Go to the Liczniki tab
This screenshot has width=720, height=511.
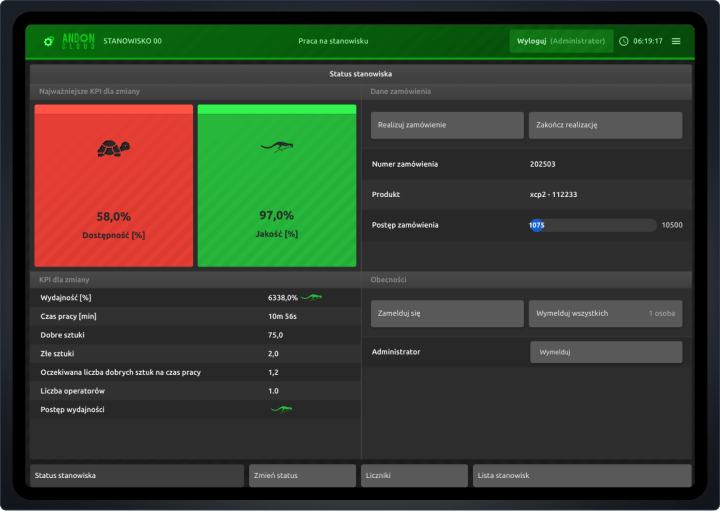pyautogui.click(x=414, y=476)
